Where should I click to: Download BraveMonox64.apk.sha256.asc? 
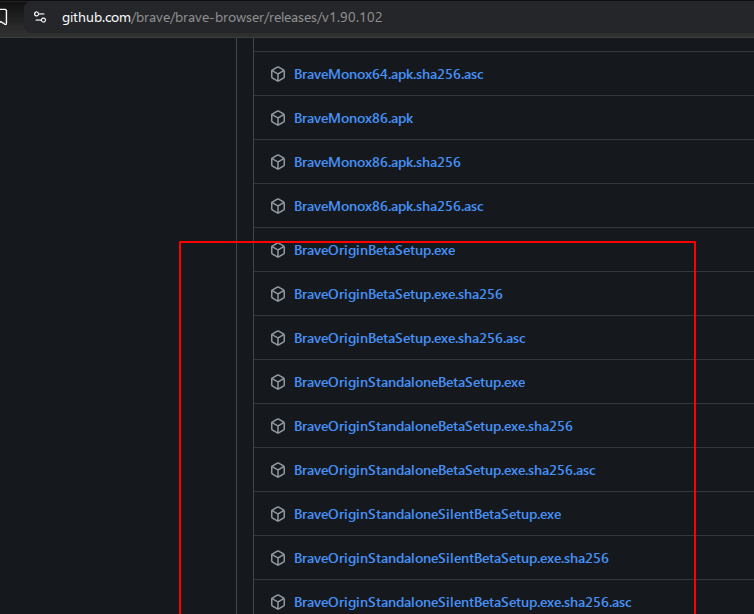pyautogui.click(x=389, y=74)
